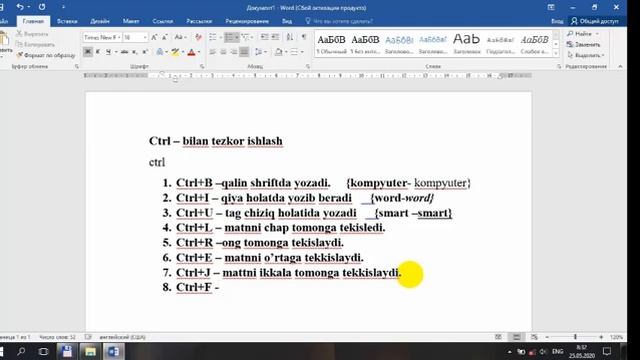
Task: Open Главная (Home) tab
Action: 33,21
